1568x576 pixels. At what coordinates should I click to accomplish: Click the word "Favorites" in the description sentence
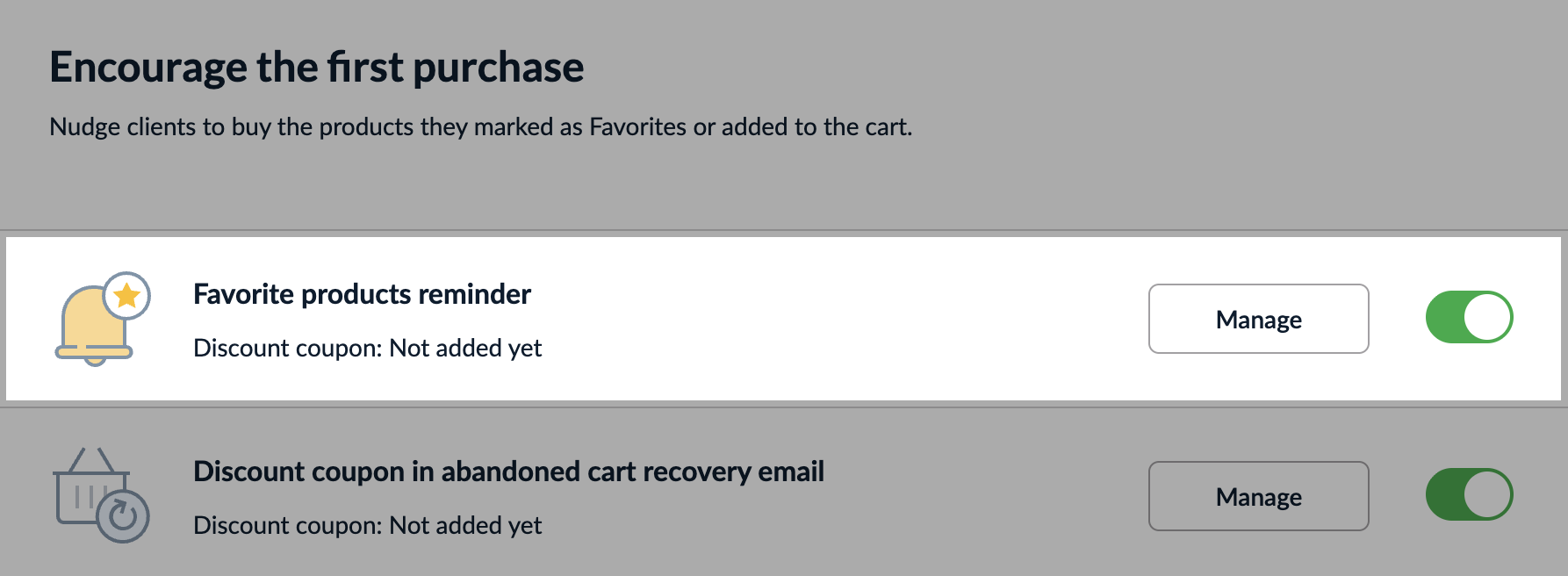637,127
